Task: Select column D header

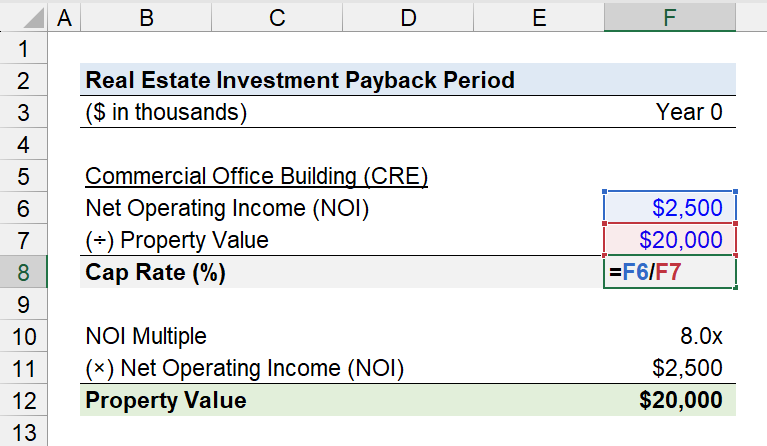Action: click(x=408, y=18)
